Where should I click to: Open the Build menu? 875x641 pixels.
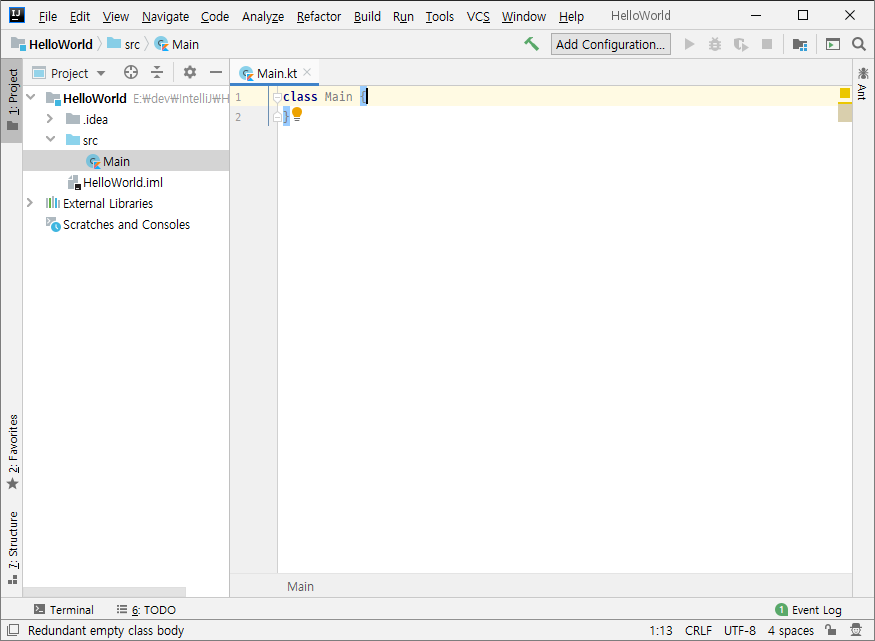[367, 17]
